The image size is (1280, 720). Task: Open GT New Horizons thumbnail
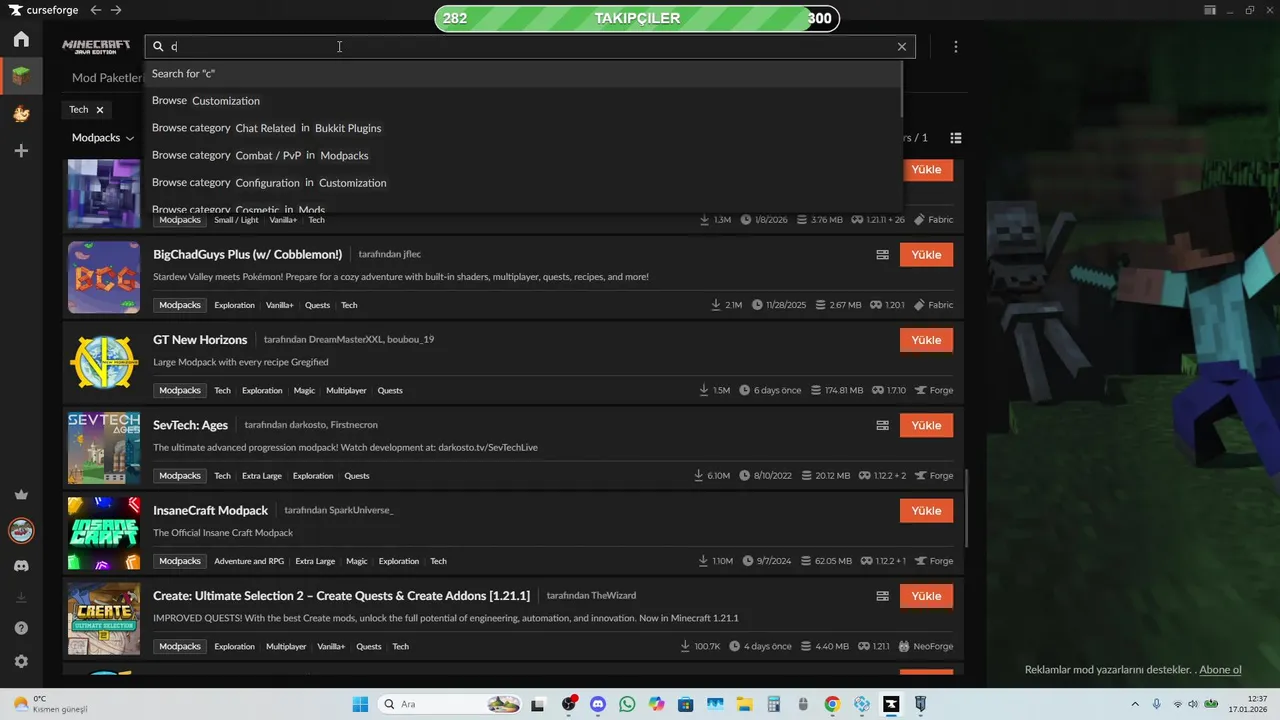tap(104, 362)
